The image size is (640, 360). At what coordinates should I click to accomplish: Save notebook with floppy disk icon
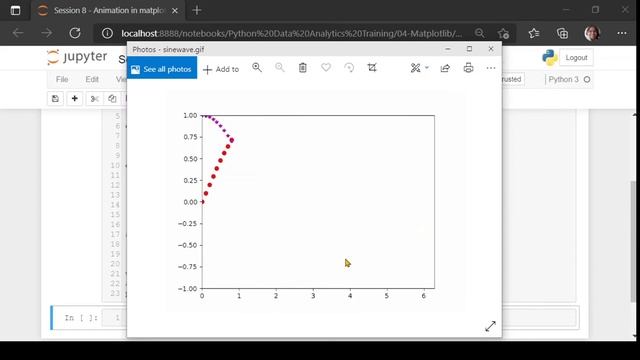[x=55, y=99]
